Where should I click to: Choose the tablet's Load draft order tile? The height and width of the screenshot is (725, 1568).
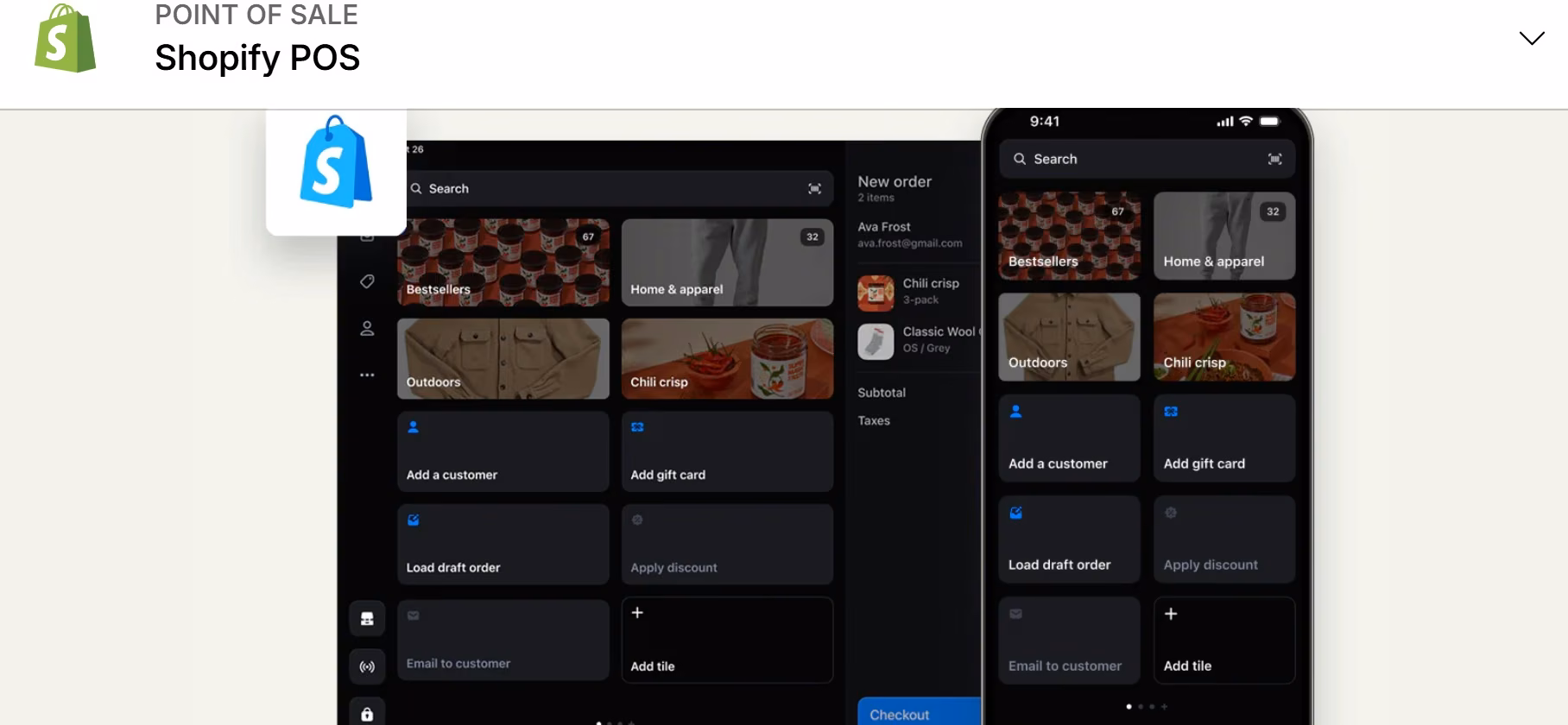[x=503, y=545]
